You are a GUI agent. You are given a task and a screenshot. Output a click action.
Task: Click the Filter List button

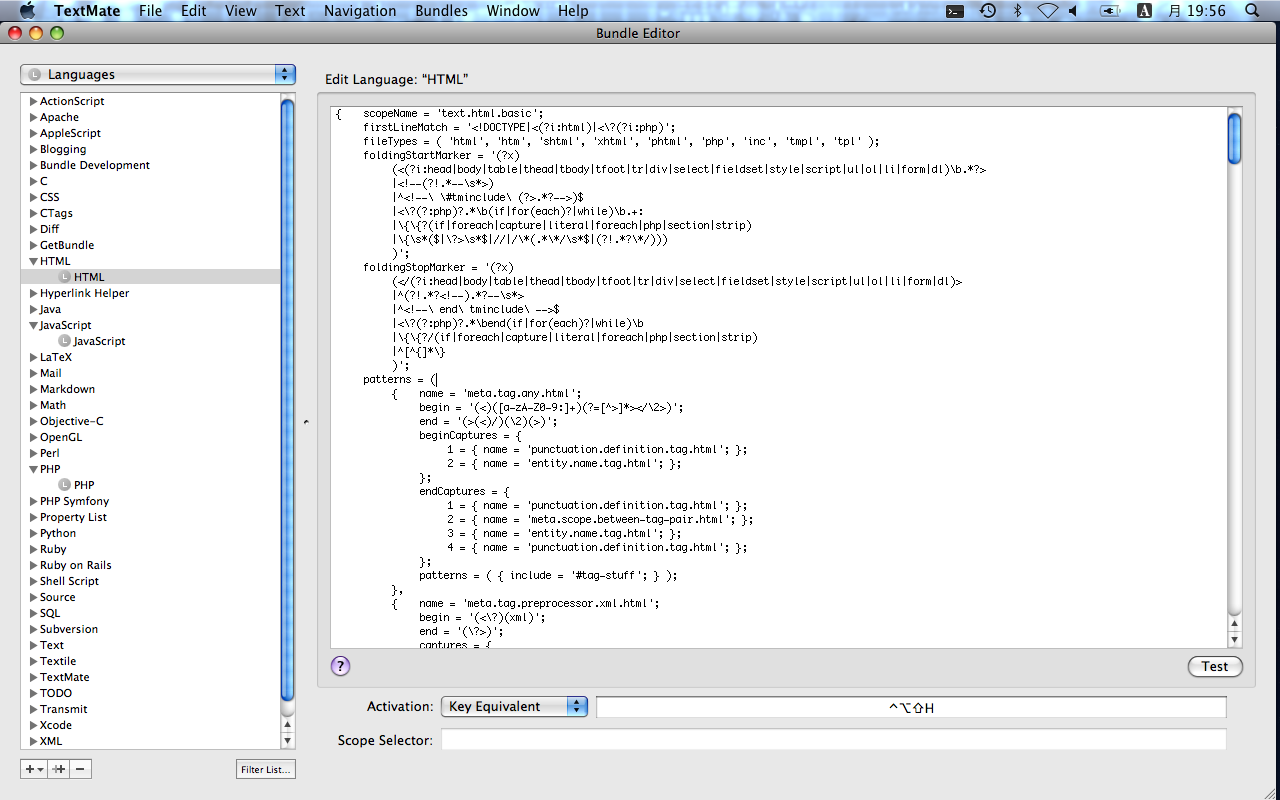point(266,769)
